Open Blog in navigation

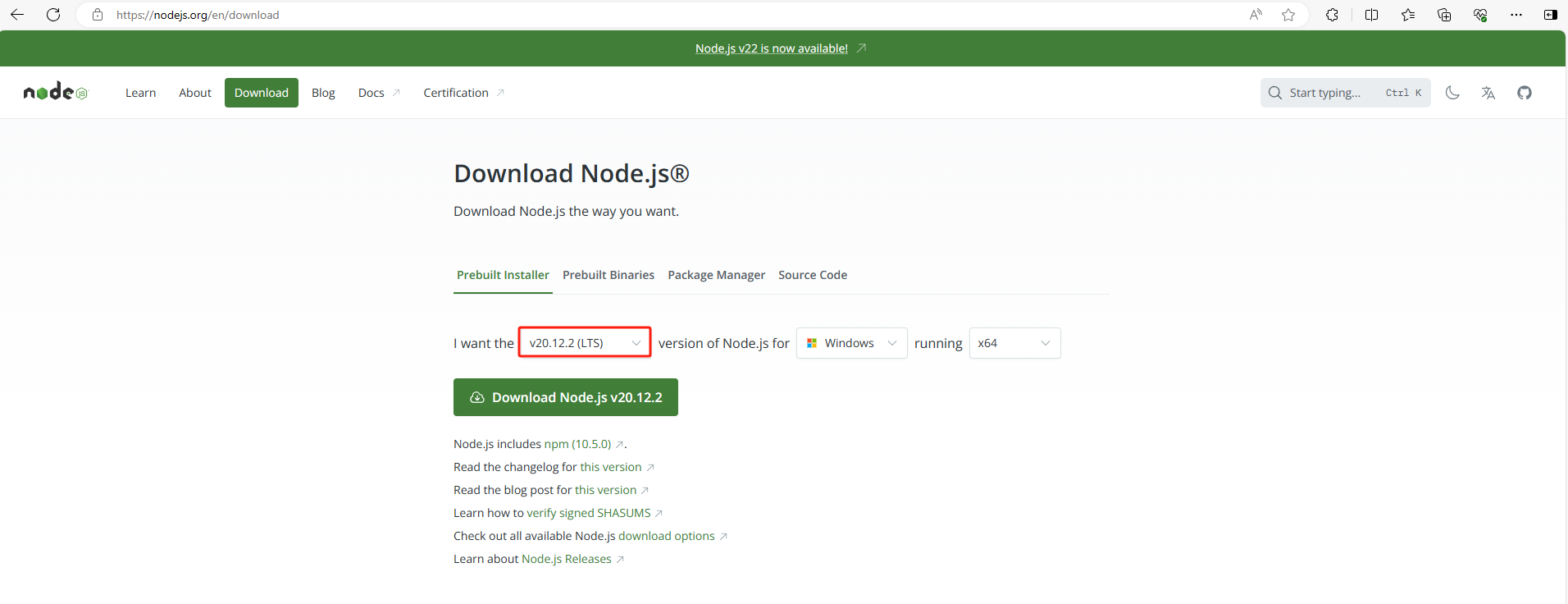[x=323, y=93]
